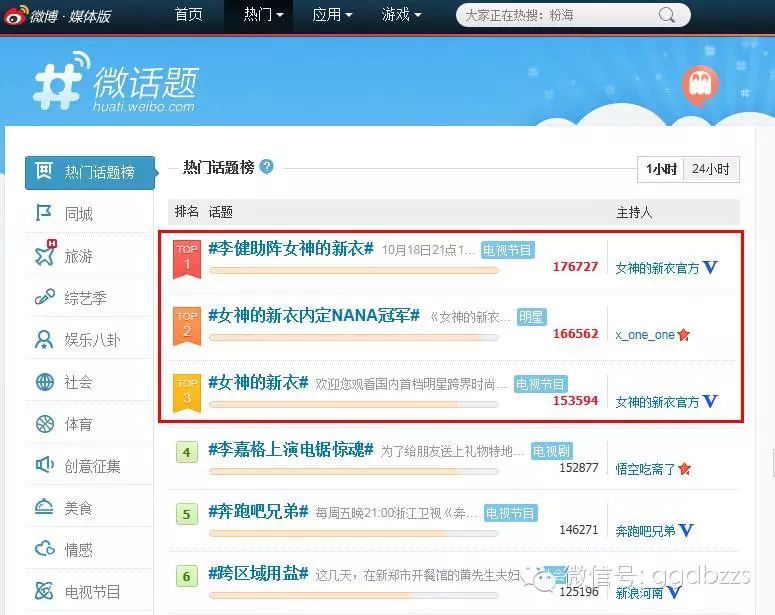
Task: Click the V badge next to 新浪河南
Action: coord(673,592)
